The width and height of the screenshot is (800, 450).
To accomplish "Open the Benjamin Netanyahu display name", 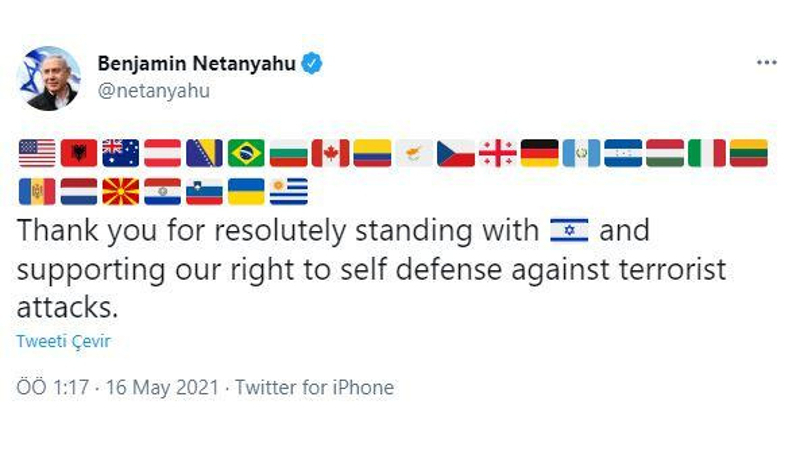I will (196, 64).
